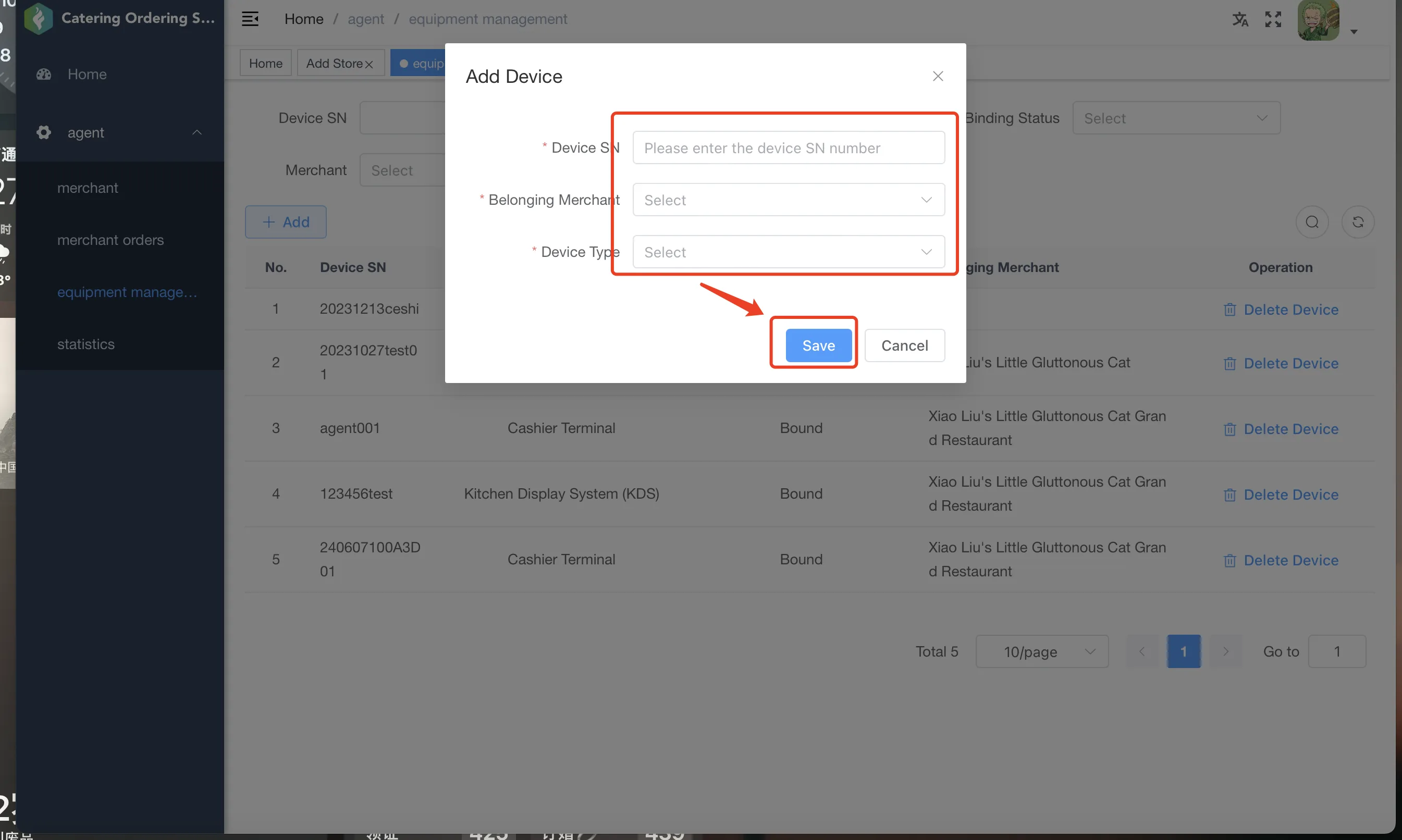
Task: Close the Add Store tab
Action: tap(369, 64)
